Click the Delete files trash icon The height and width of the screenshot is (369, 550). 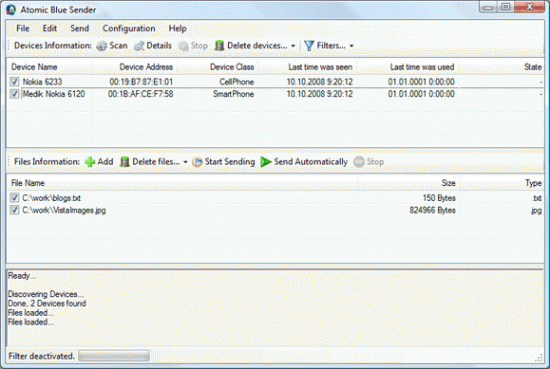125,162
